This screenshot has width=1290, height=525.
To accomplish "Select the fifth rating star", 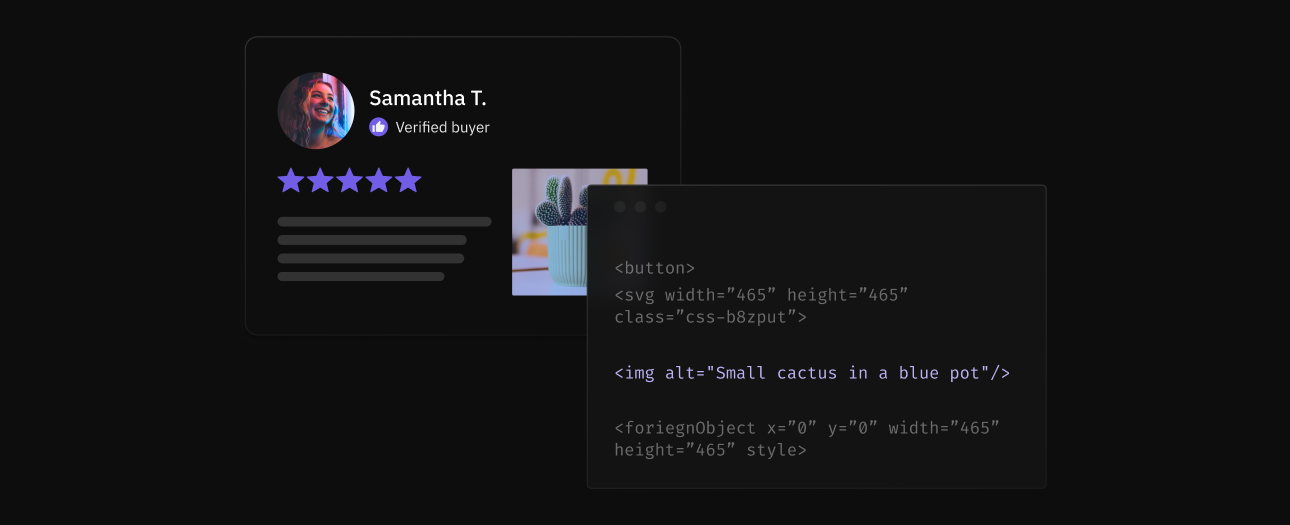I will (x=408, y=181).
